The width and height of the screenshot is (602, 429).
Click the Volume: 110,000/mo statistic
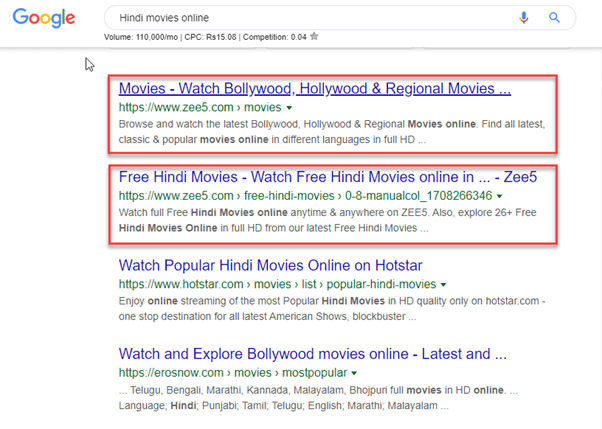(x=141, y=37)
